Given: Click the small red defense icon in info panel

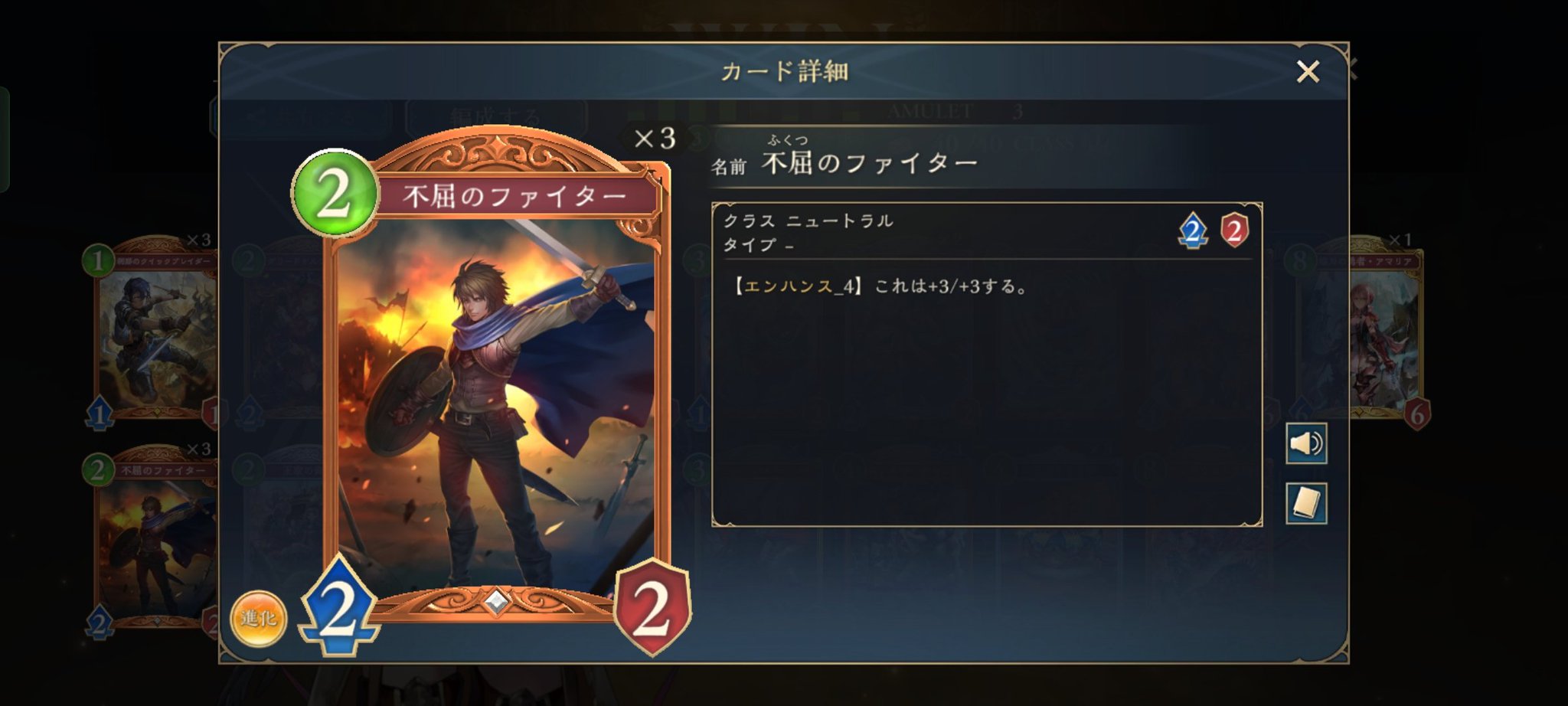Looking at the screenshot, I should (1234, 230).
